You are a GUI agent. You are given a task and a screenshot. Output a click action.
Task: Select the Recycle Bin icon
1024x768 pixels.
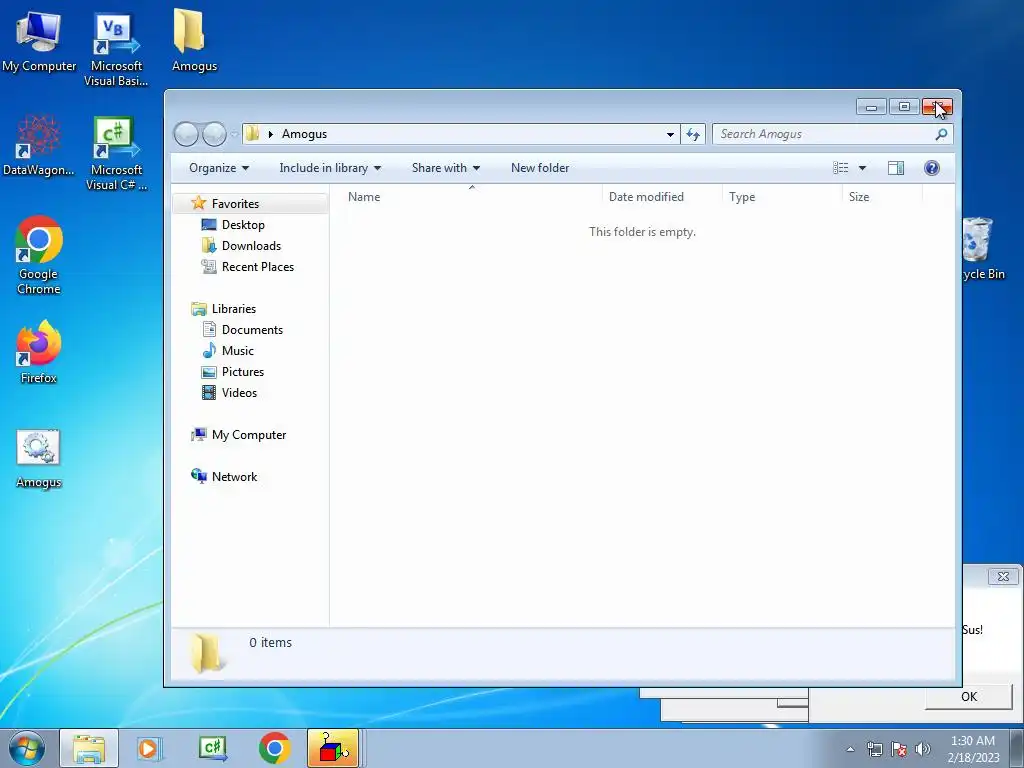point(982,249)
